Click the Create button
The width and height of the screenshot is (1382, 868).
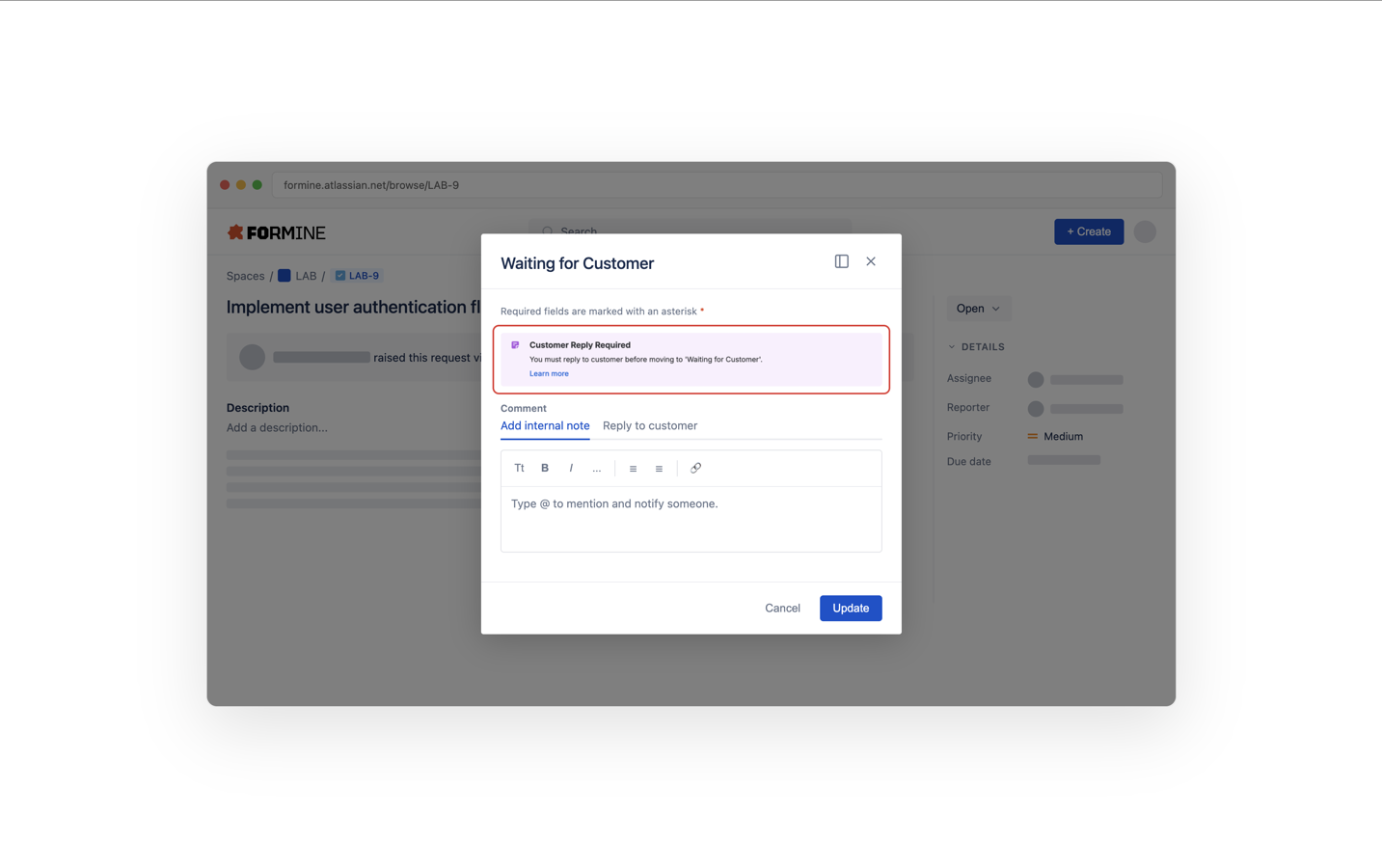[x=1089, y=231]
